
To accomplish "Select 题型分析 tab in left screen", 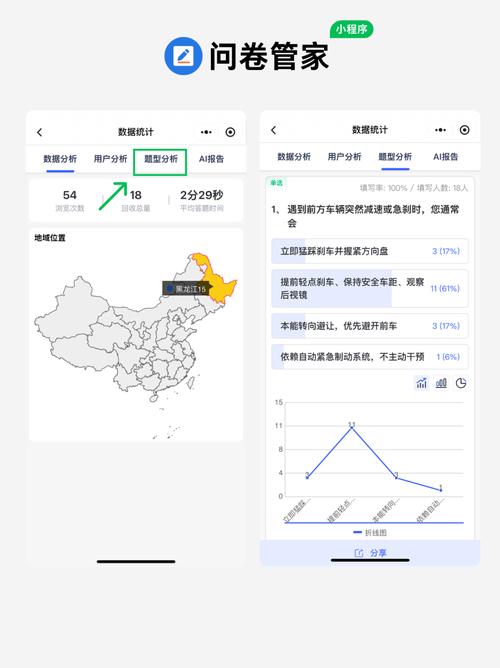I will 161,159.
